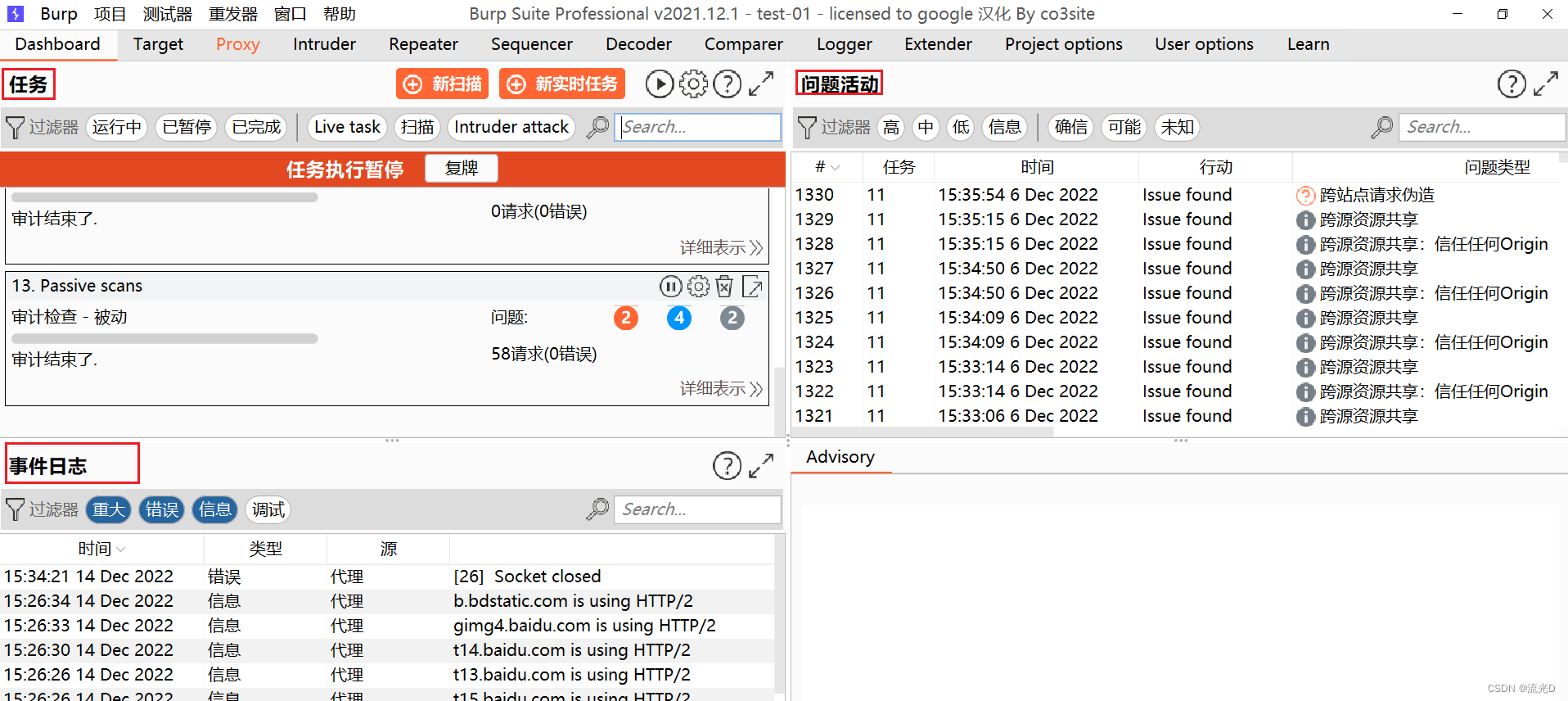Toggle the 未知 confidence filter
The width and height of the screenshot is (1568, 701).
point(1178,127)
